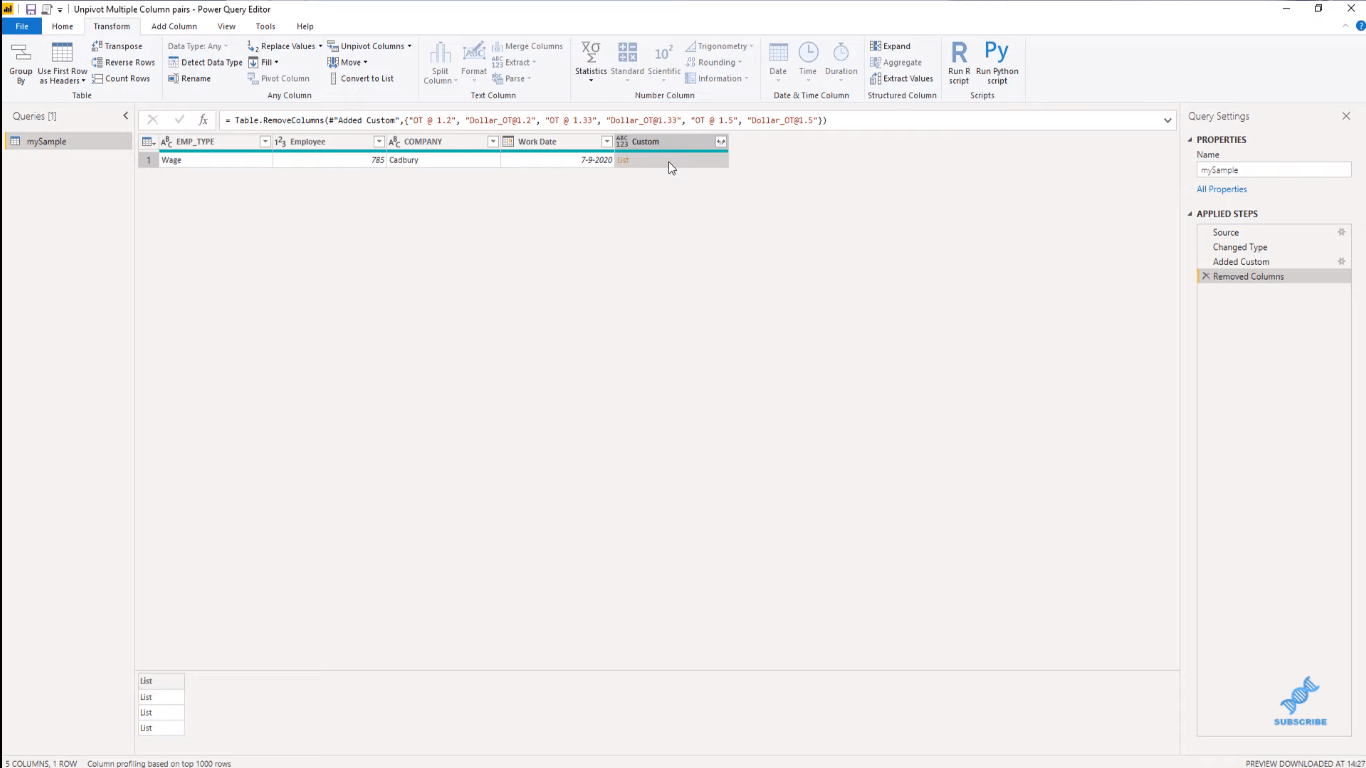The width and height of the screenshot is (1366, 768).
Task: Close the Query Settings pane
Action: pyautogui.click(x=1346, y=116)
